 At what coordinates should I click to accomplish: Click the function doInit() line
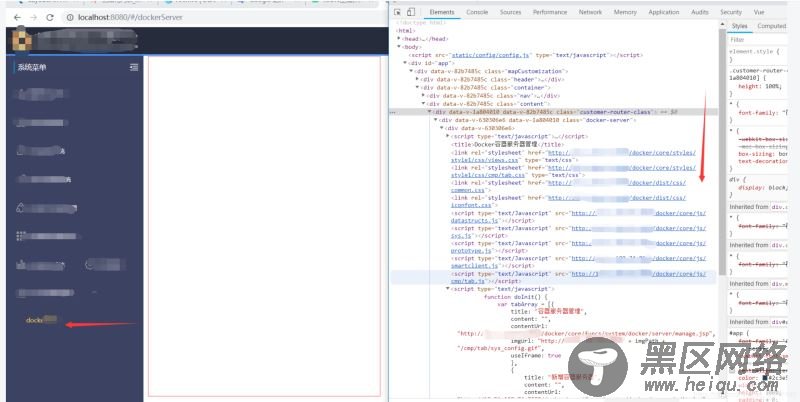click(515, 296)
